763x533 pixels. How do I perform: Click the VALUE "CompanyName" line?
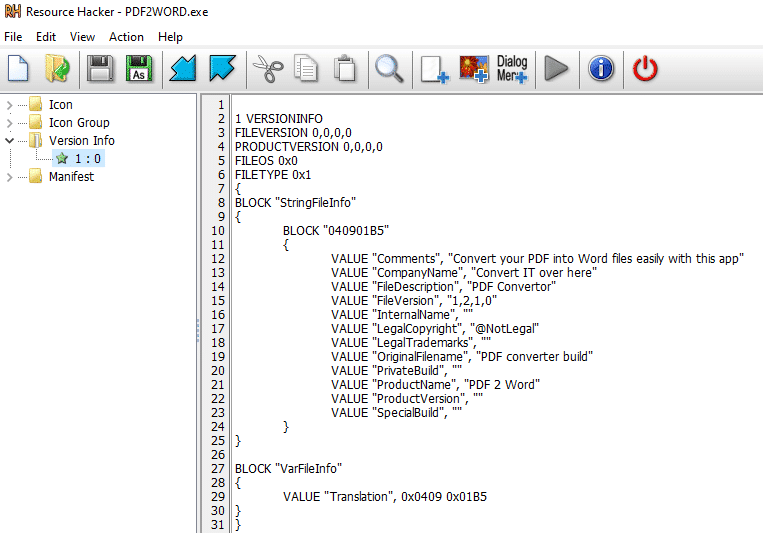[x=464, y=273]
